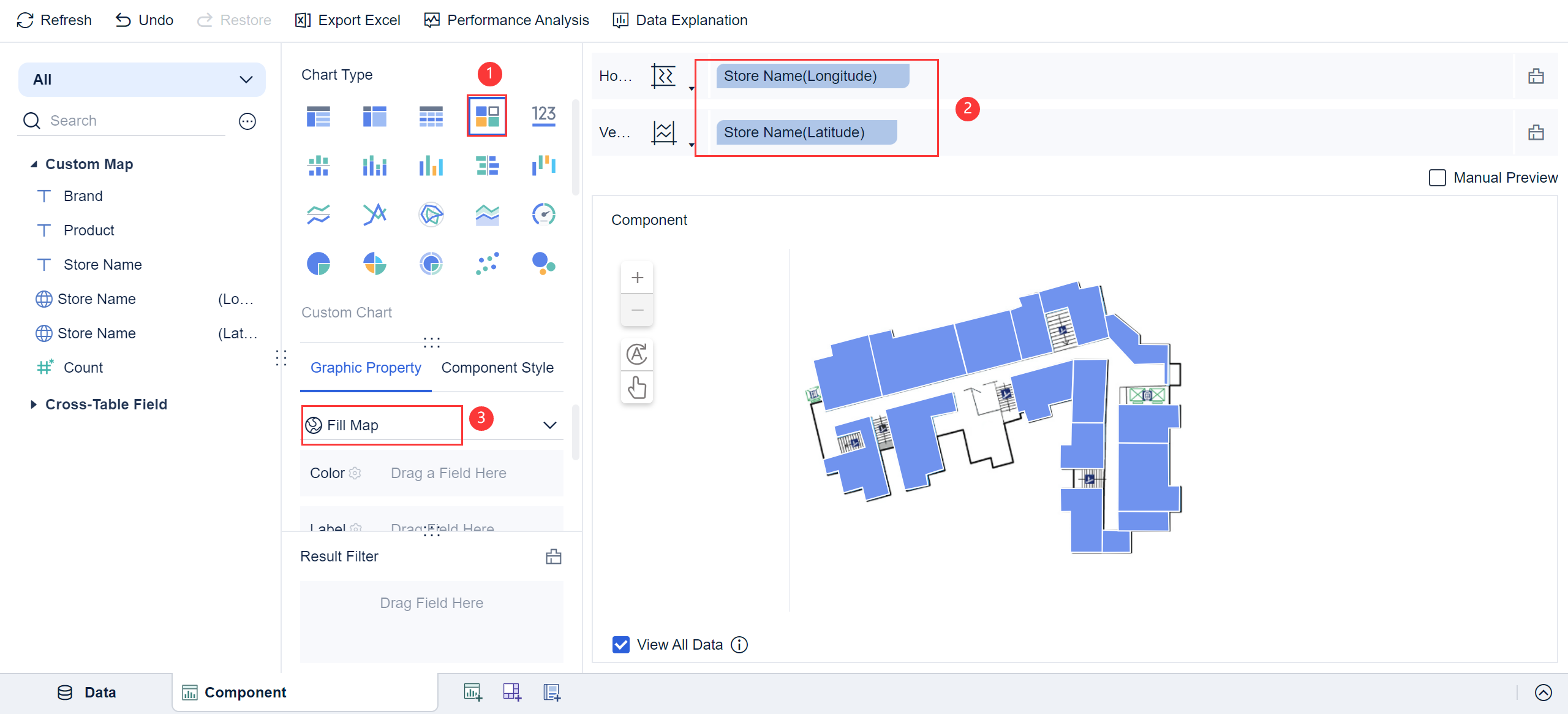Image resolution: width=1568 pixels, height=714 pixels.
Task: Zoom in on the map component
Action: 637,277
